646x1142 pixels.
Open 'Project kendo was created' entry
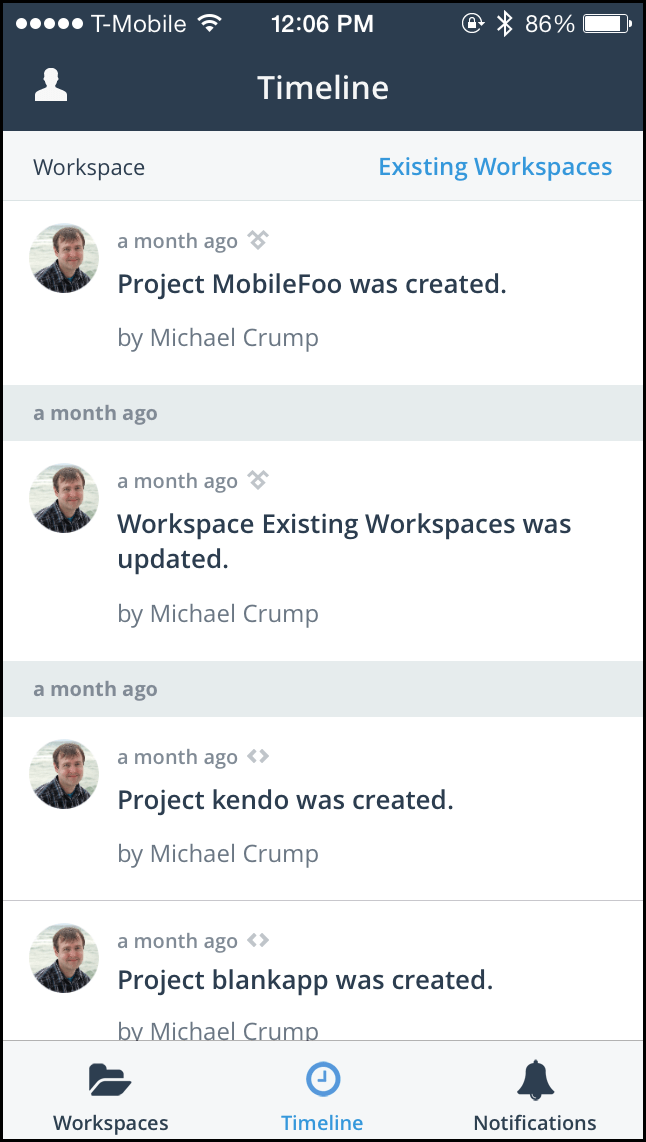pos(286,800)
